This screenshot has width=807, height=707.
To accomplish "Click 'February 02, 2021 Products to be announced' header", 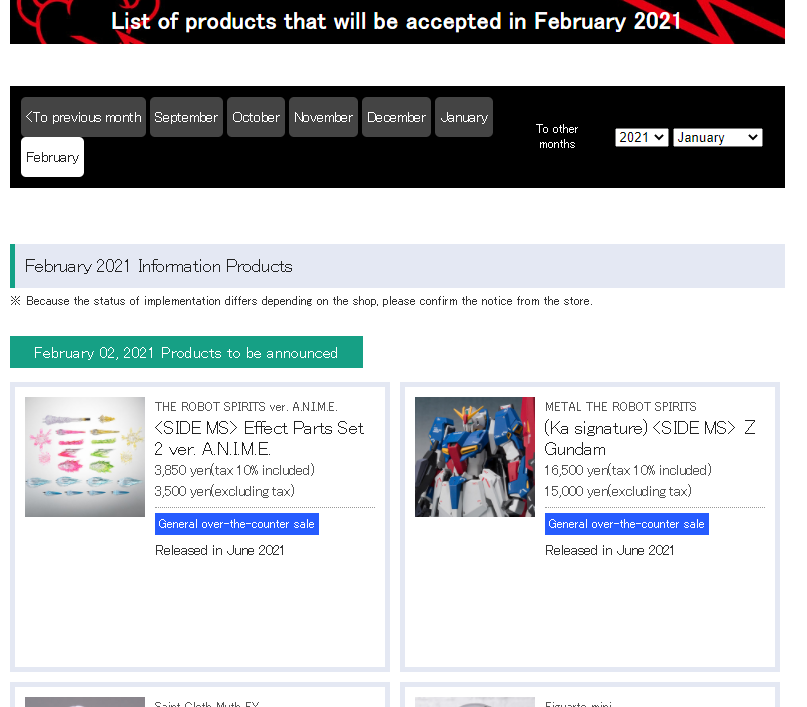I will (x=186, y=352).
